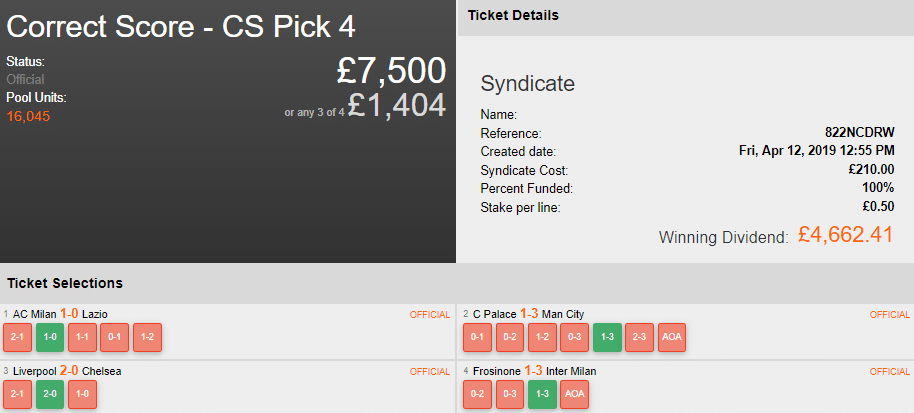Image resolution: width=914 pixels, height=413 pixels.
Task: Click the 2-1 chip for AC Milan v Lazio
Action: 17,338
